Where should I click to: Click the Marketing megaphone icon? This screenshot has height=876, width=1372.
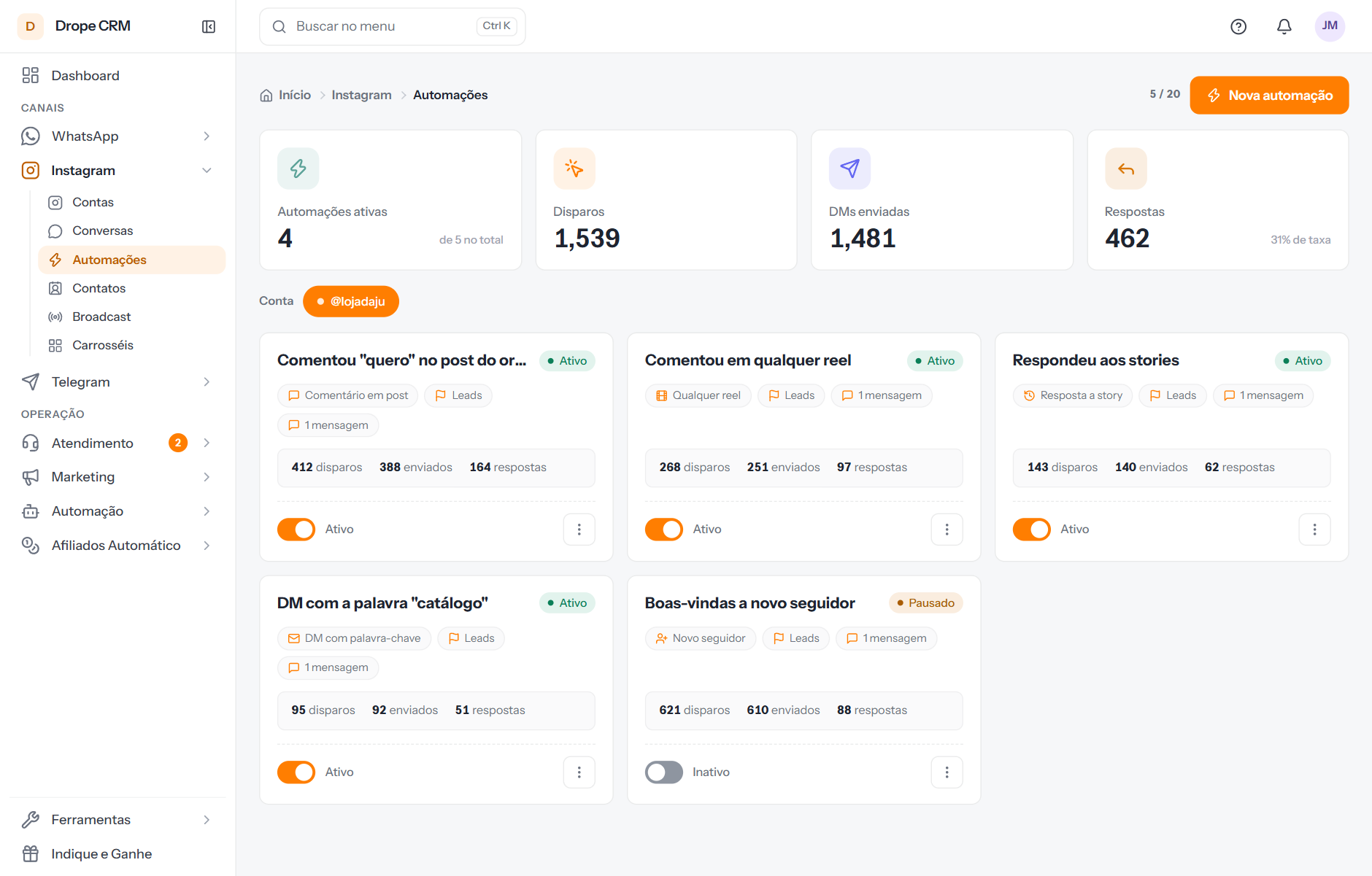click(x=31, y=477)
